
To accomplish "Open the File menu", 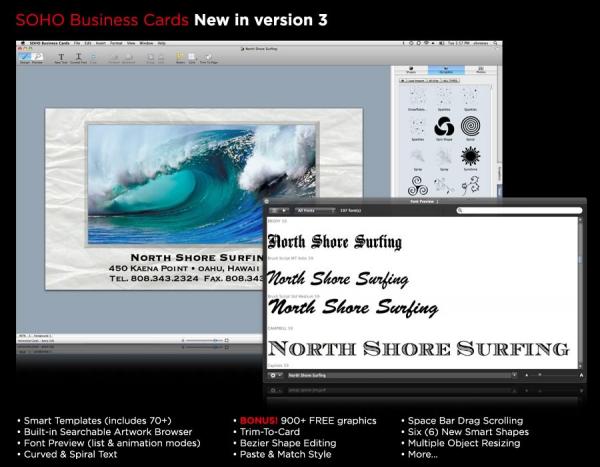I will [77, 43].
